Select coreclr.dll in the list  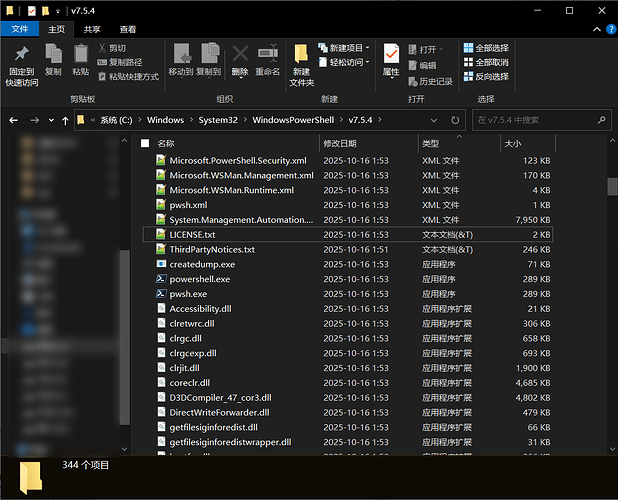347,383
